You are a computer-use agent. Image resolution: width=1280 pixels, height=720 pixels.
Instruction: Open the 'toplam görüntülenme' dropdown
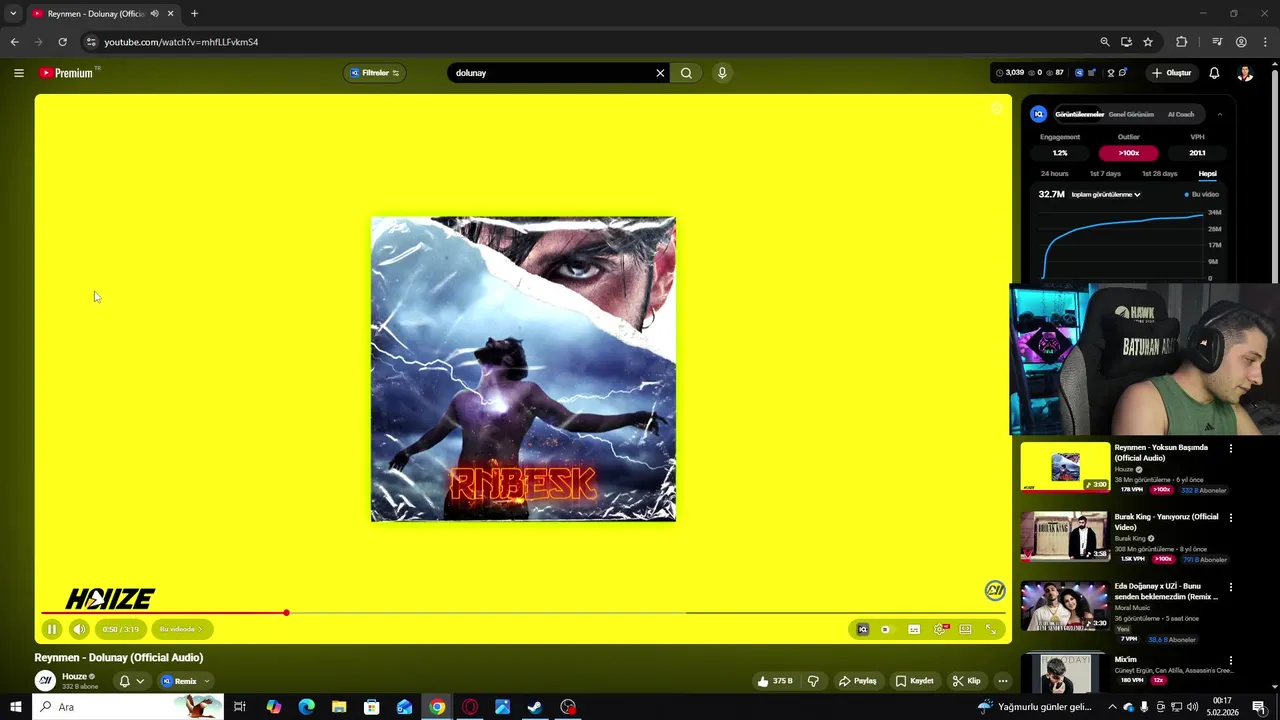[1106, 194]
